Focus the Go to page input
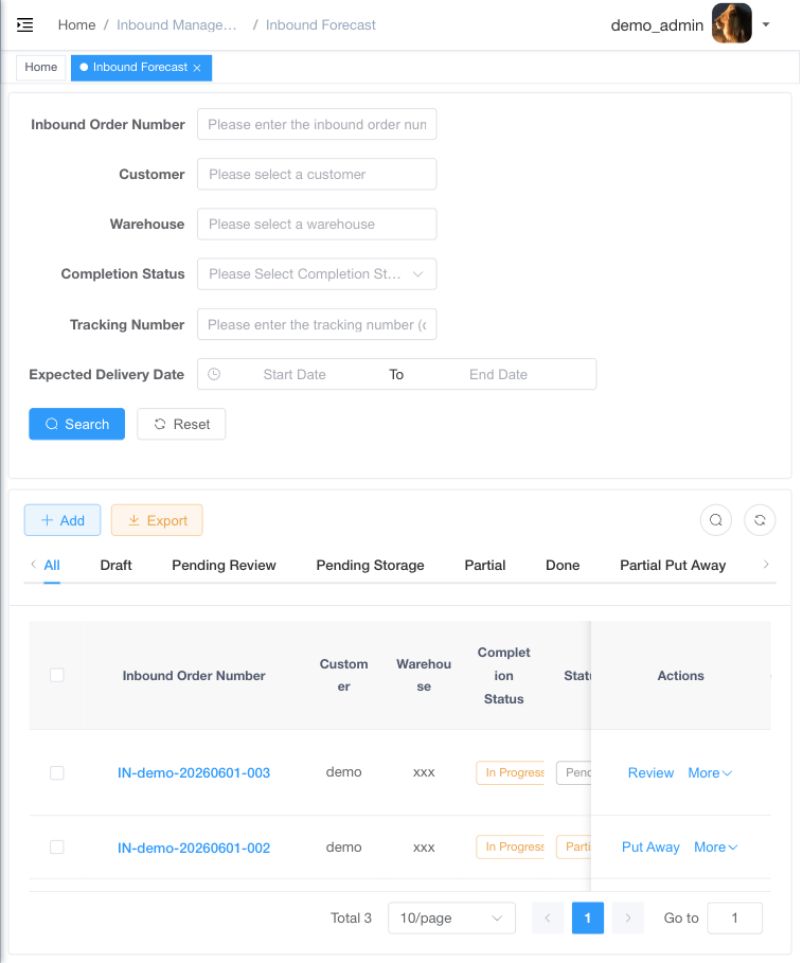800x963 pixels. 734,918
